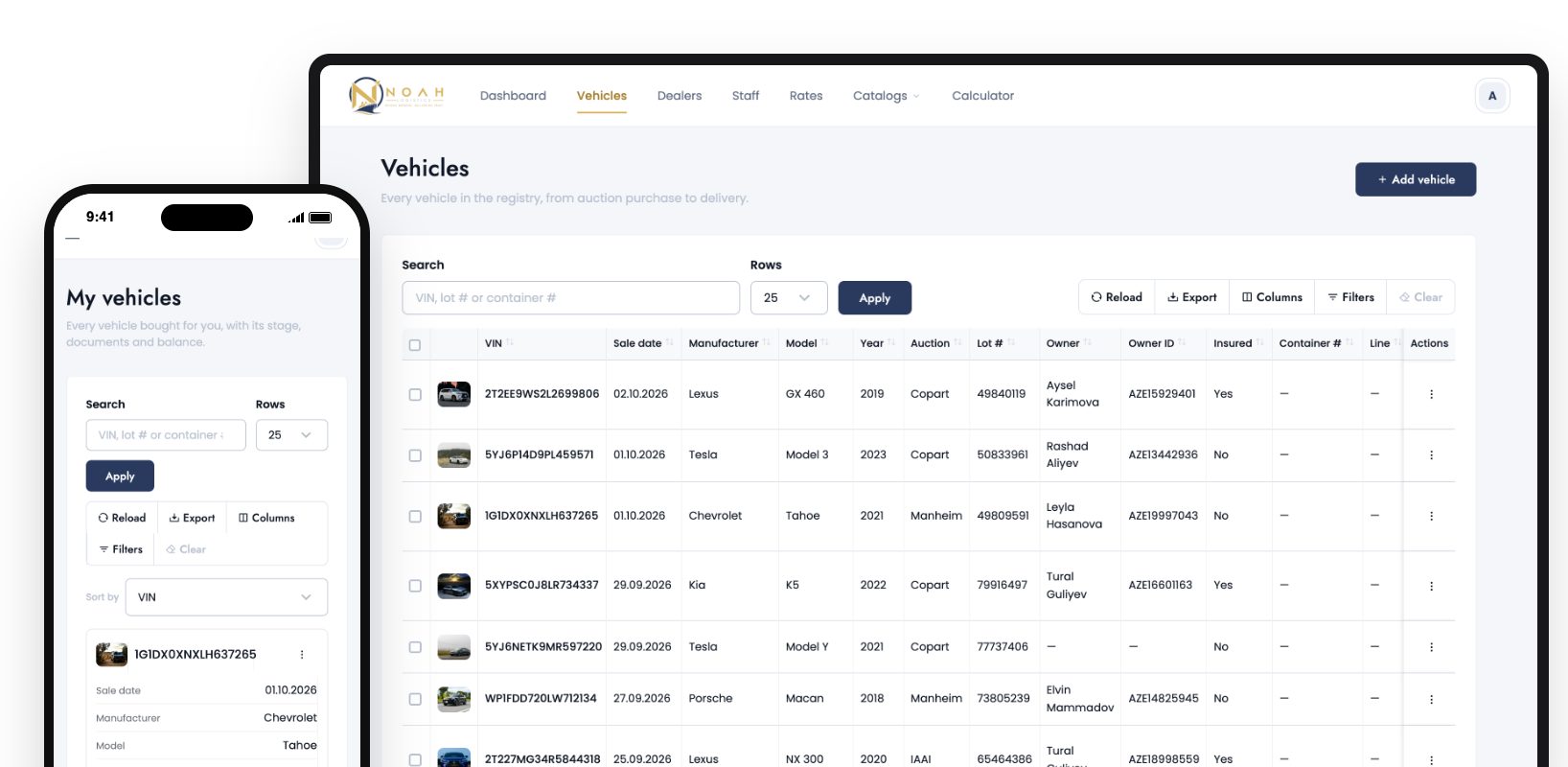
Task: Check the row for VIN 1G1DX0XNXLH637265
Action: click(x=415, y=516)
